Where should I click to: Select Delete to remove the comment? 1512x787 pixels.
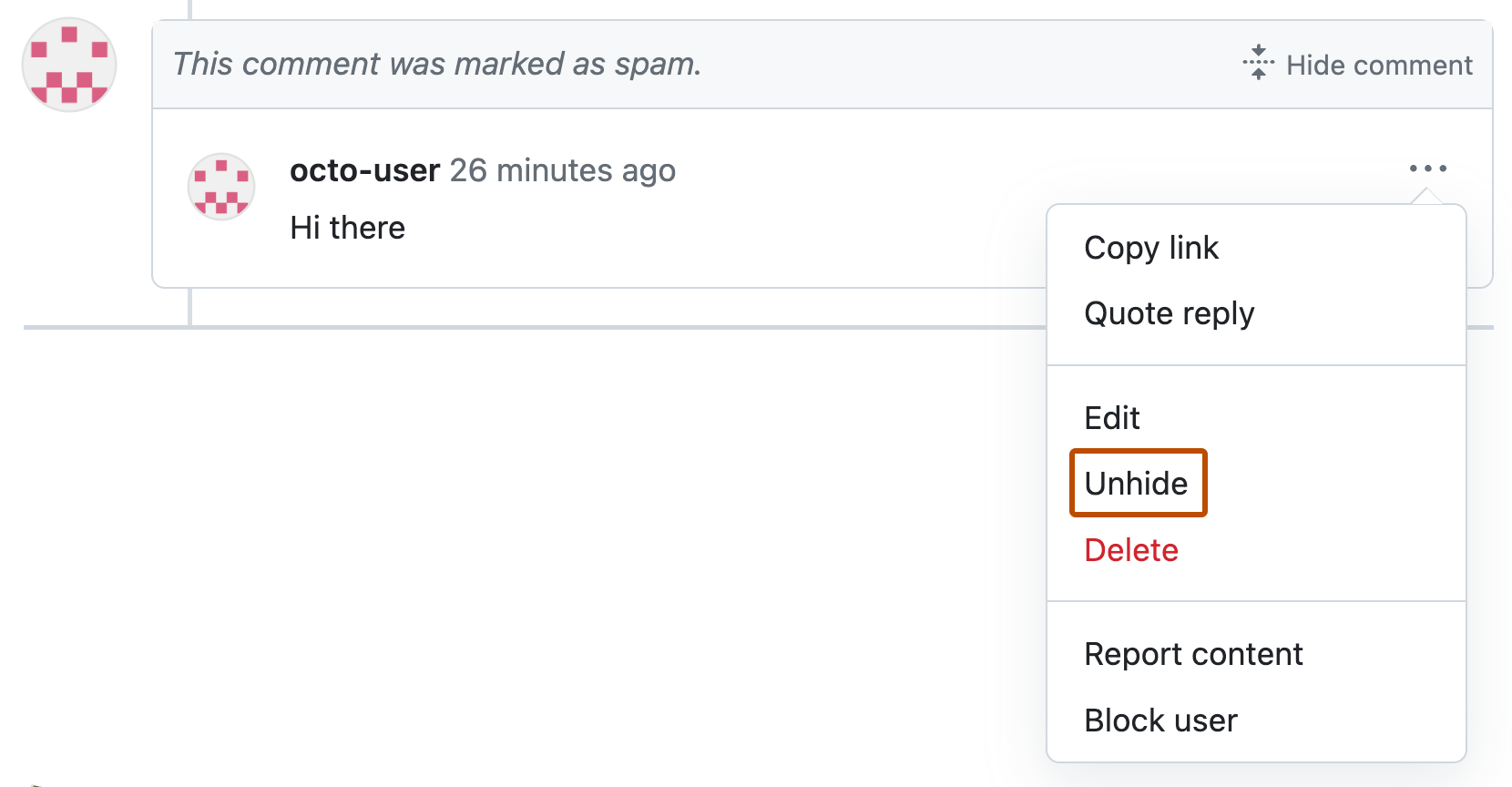click(x=1130, y=549)
